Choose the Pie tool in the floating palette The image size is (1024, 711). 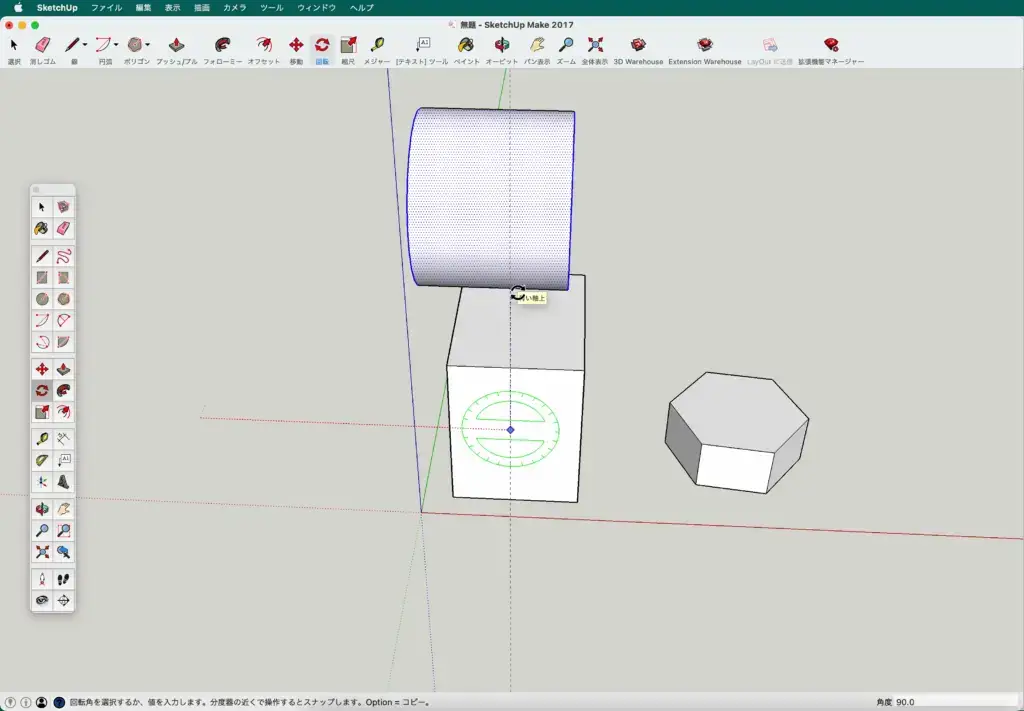coord(63,342)
